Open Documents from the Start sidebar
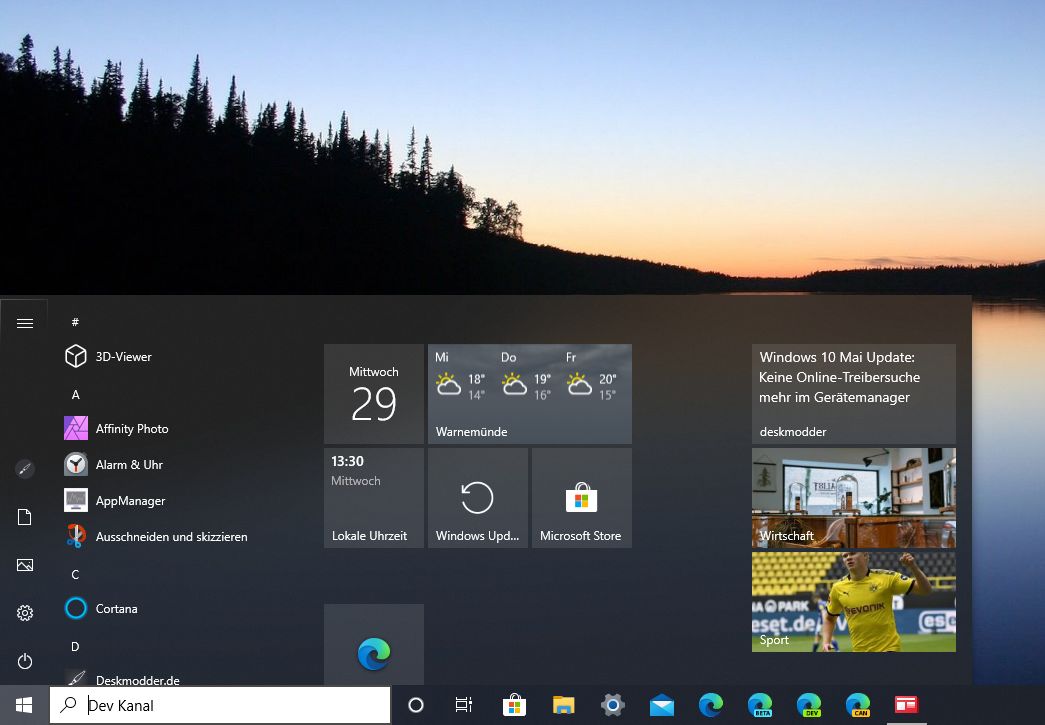 coord(25,517)
